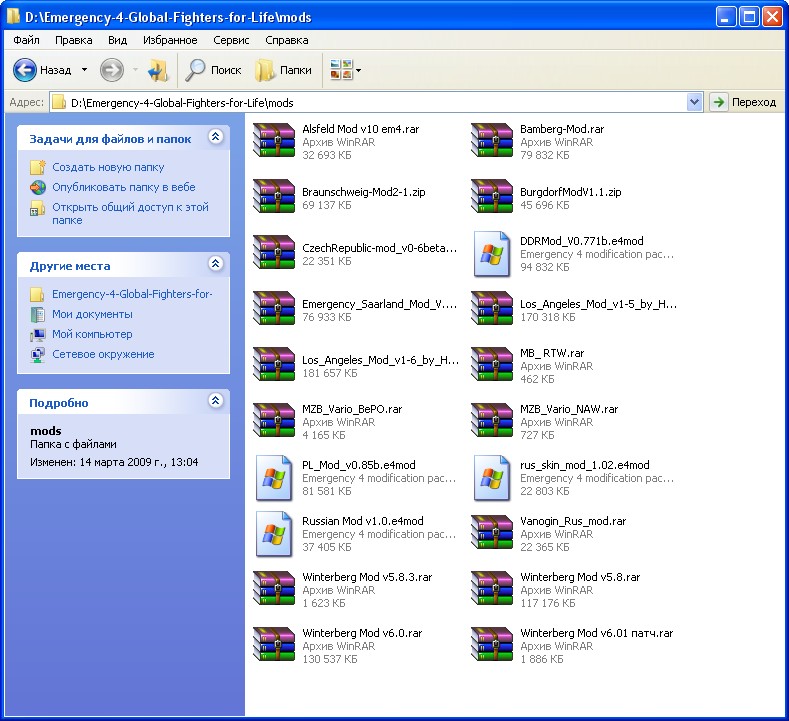Click the 'MB_RTW.rar' file name text

(551, 353)
